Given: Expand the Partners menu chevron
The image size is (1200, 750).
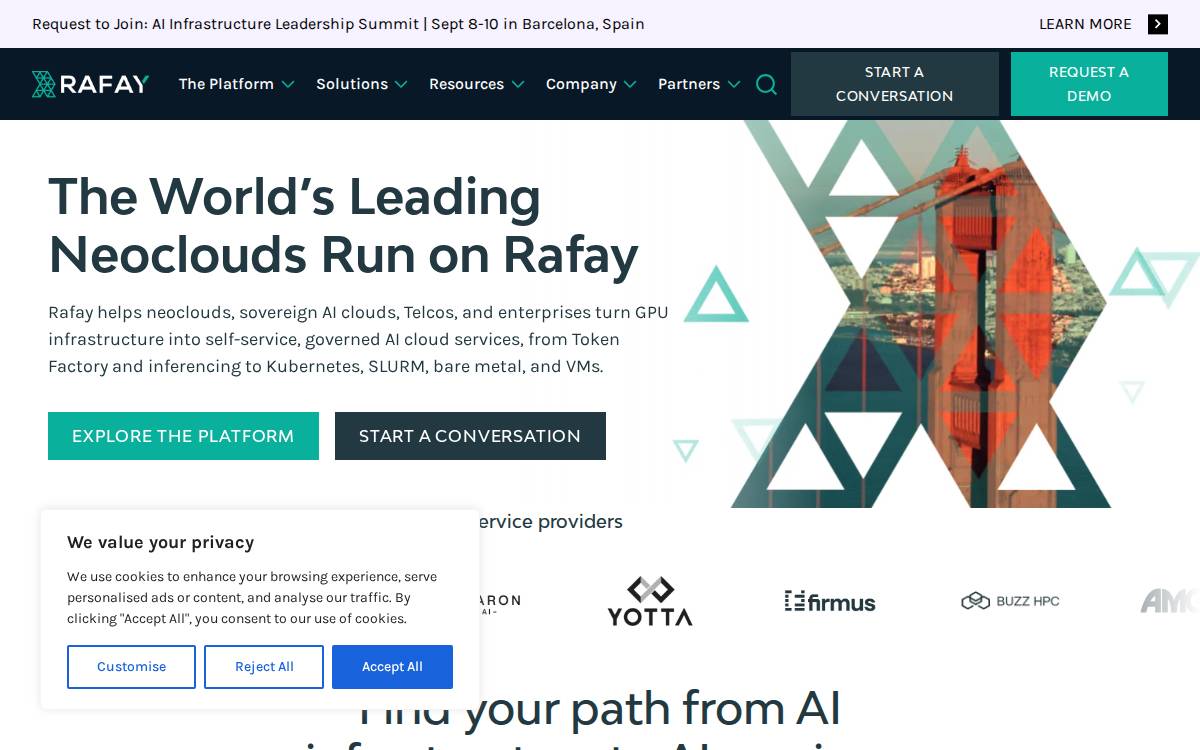Looking at the screenshot, I should point(734,85).
